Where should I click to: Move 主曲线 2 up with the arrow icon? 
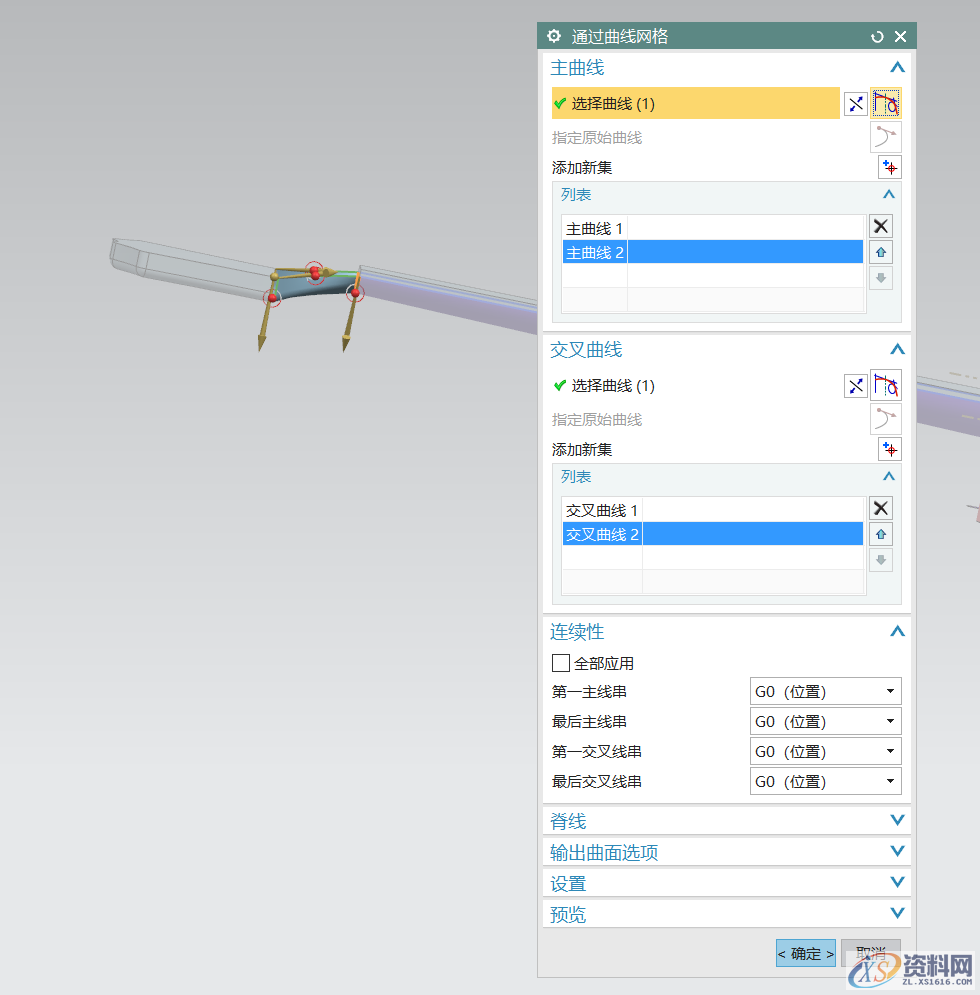point(880,251)
